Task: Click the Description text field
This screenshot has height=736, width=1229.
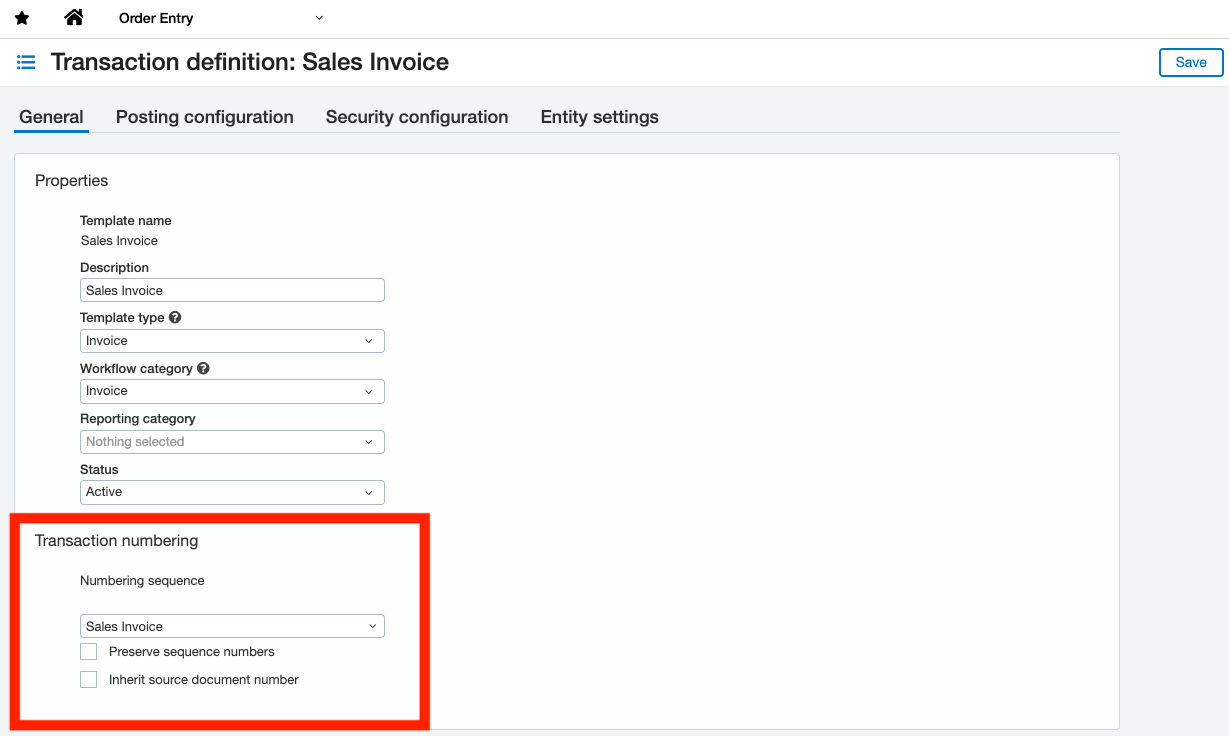Action: pyautogui.click(x=232, y=291)
